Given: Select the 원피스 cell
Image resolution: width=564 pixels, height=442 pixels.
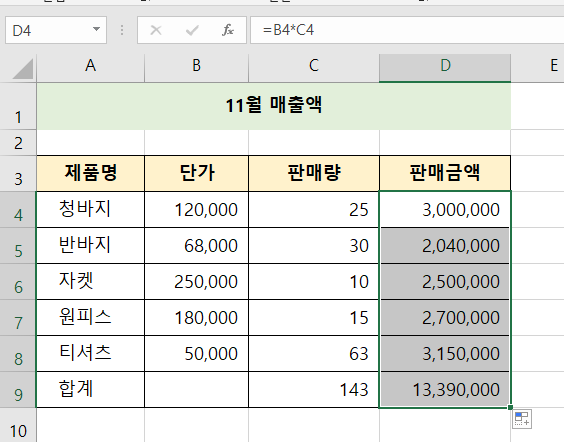Looking at the screenshot, I should pyautogui.click(x=90, y=317).
